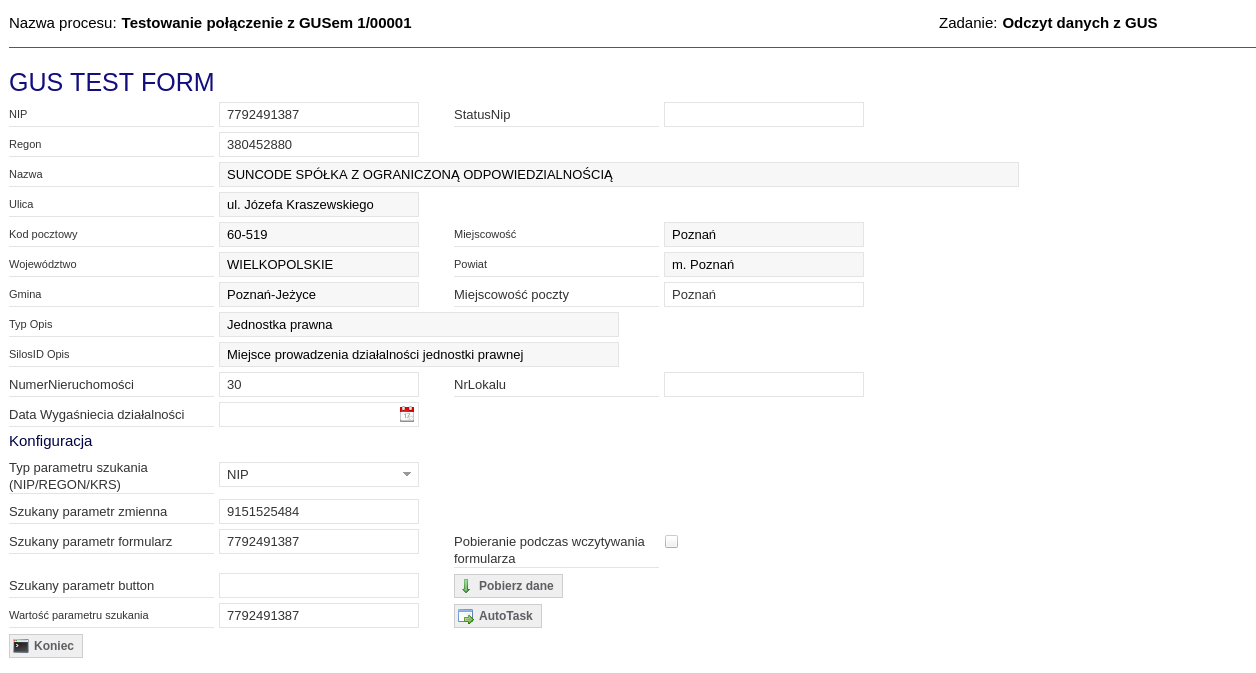The image size is (1256, 673).
Task: Open the calendar picker for Data Wygaśniecia działalności
Action: tap(407, 414)
